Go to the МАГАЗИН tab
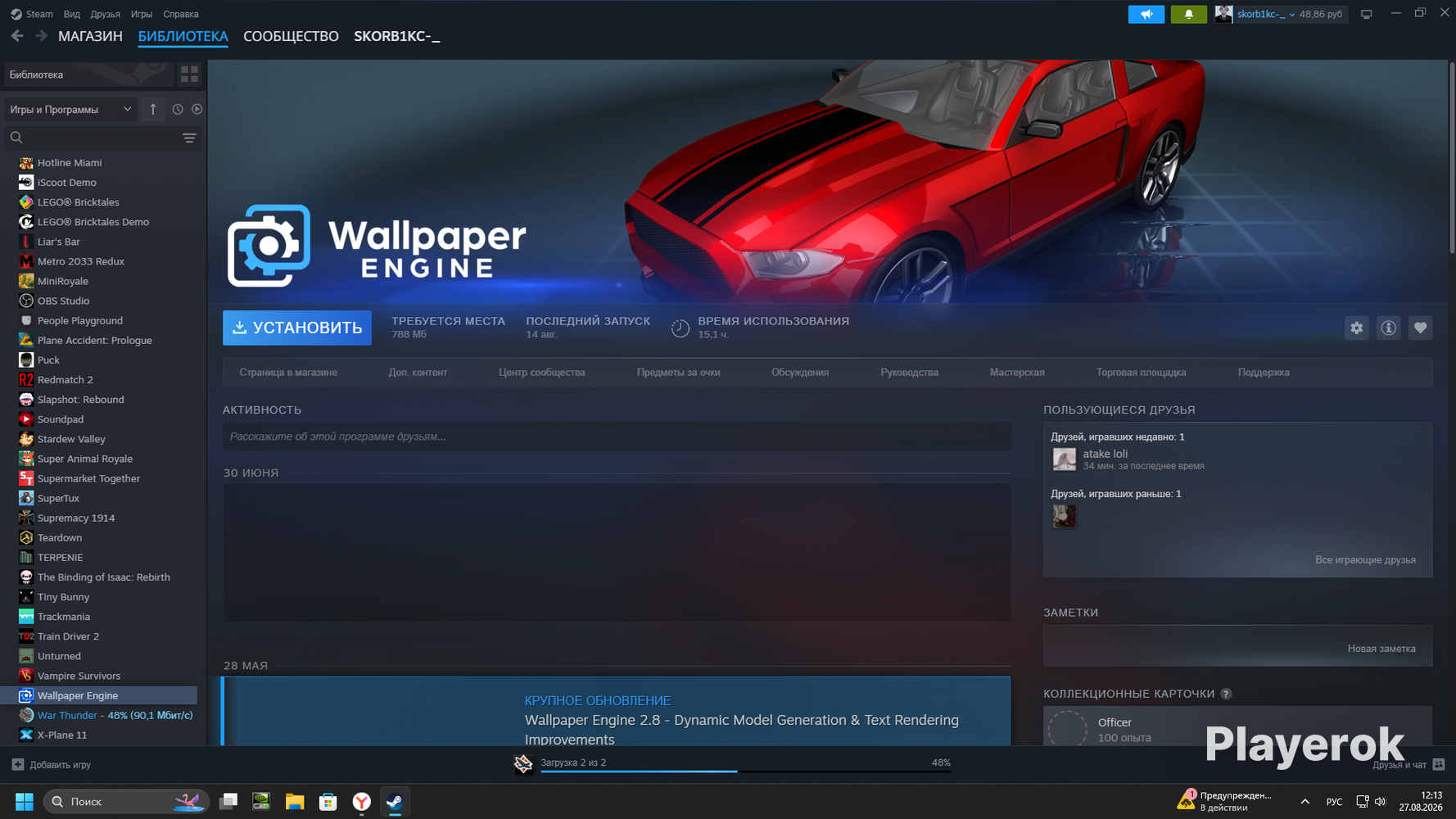Screen dimensions: 1456x819 click(x=90, y=36)
